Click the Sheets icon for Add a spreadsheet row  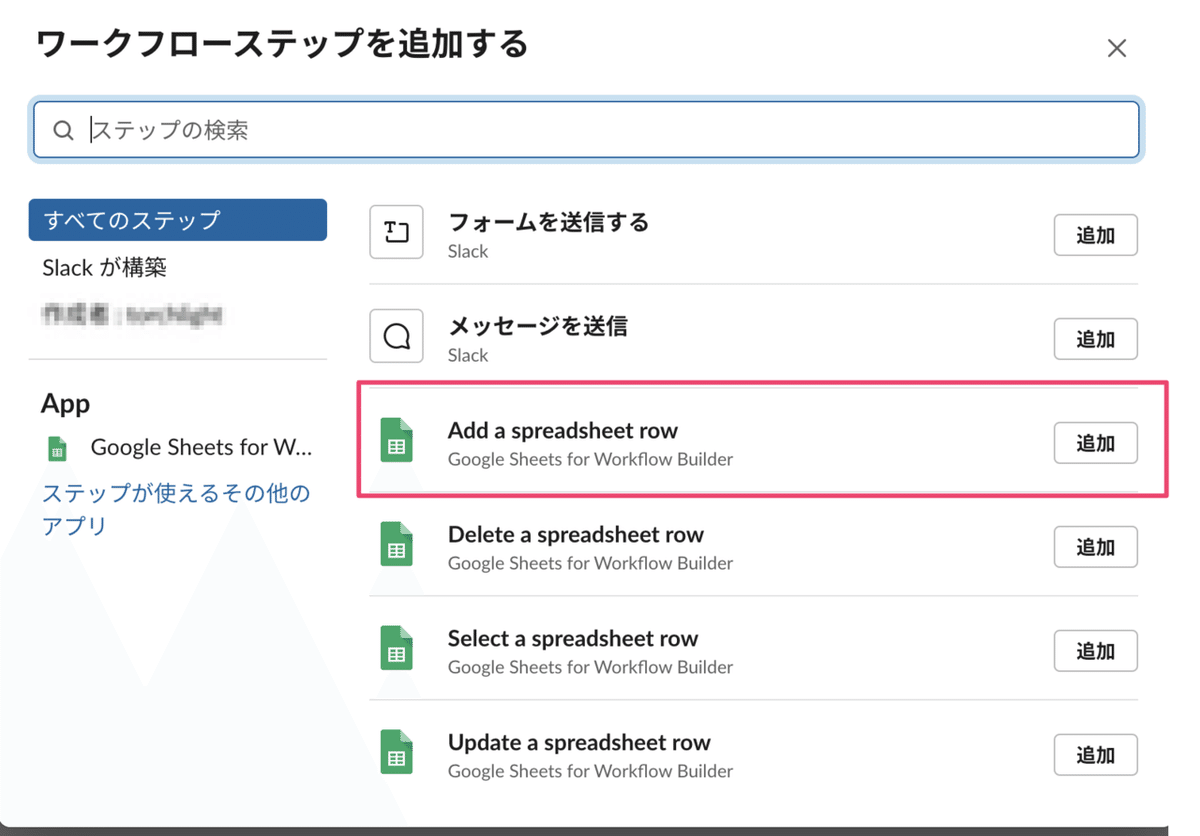pyautogui.click(x=396, y=441)
